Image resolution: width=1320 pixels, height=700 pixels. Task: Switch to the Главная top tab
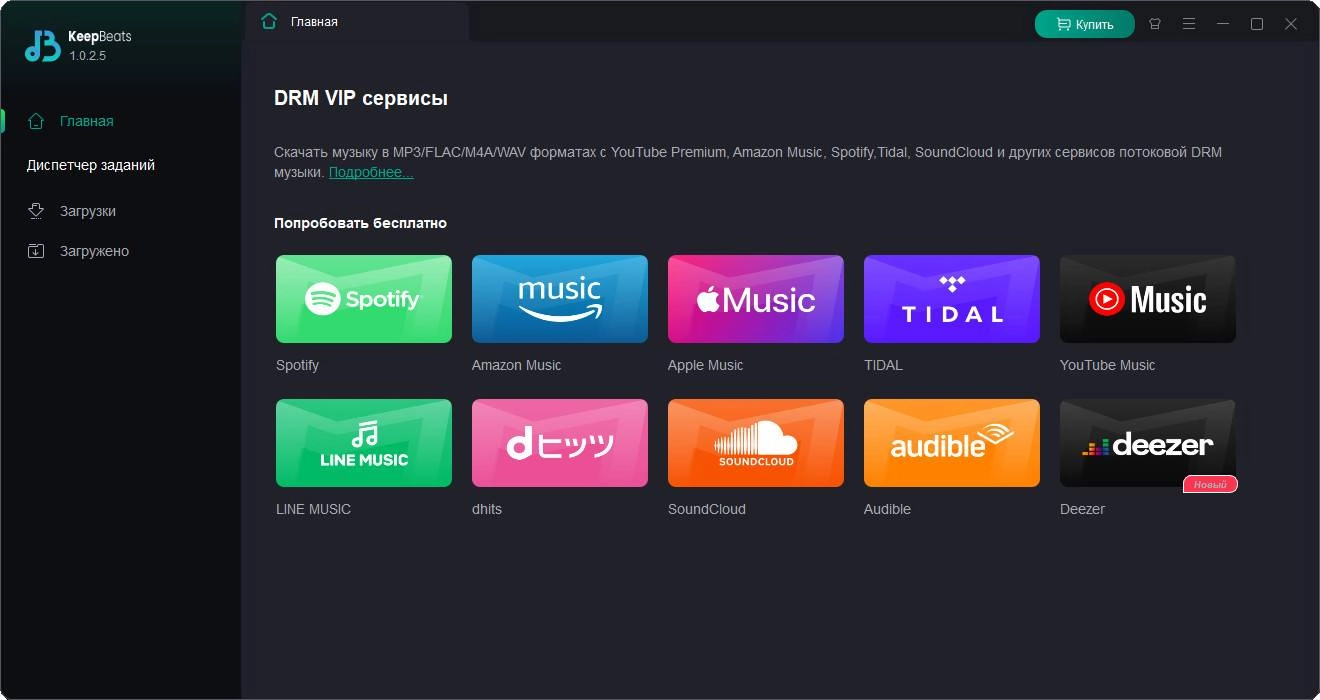coord(357,21)
